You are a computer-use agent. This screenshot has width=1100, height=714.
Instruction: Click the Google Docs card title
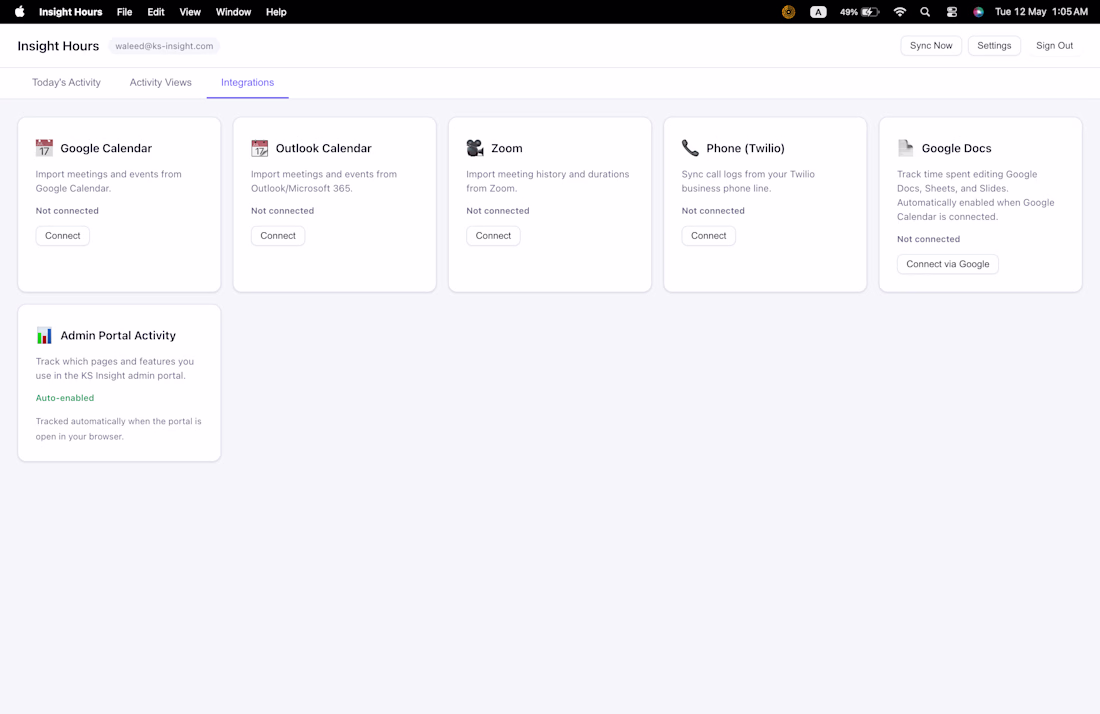[x=956, y=148]
